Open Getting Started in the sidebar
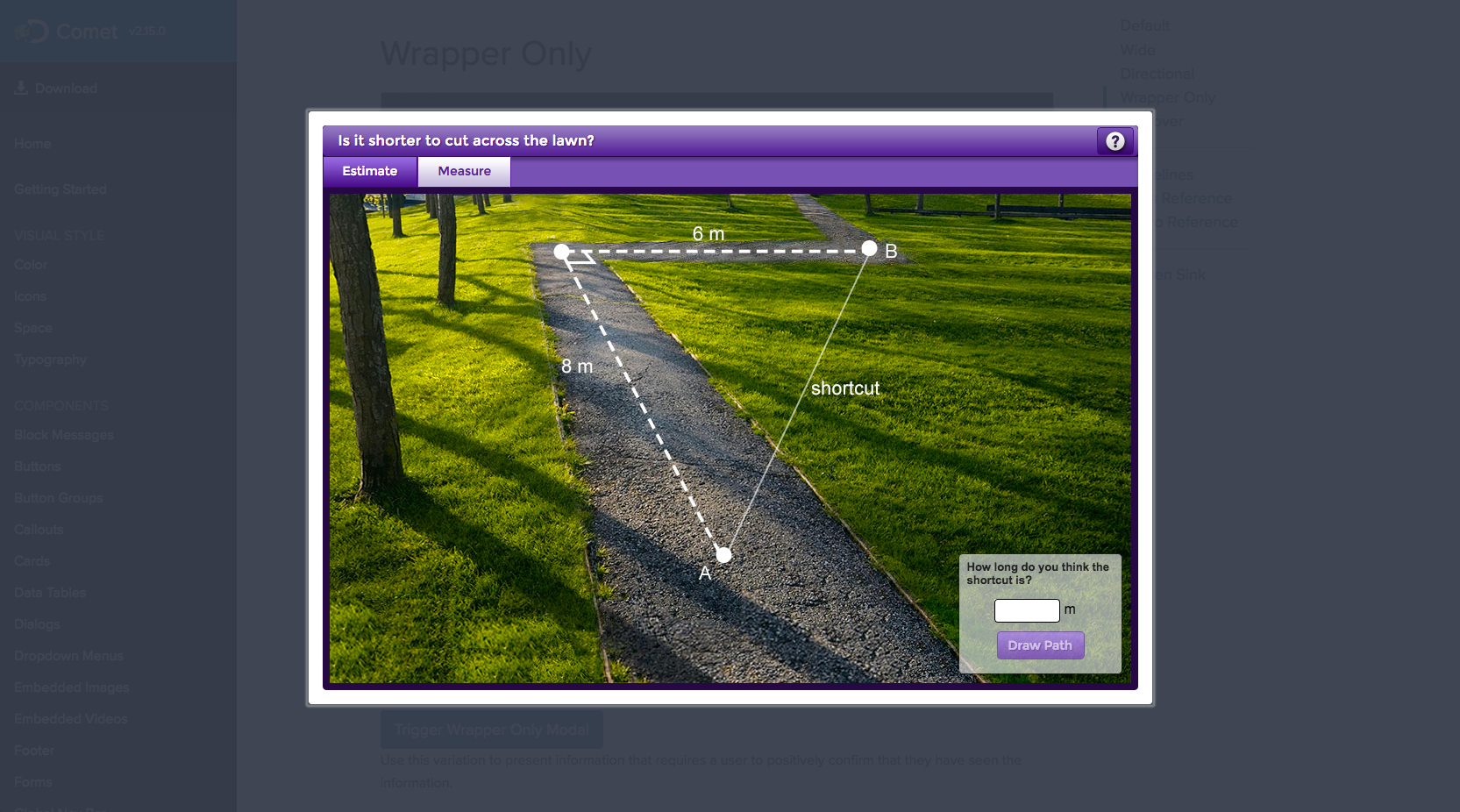 click(61, 189)
